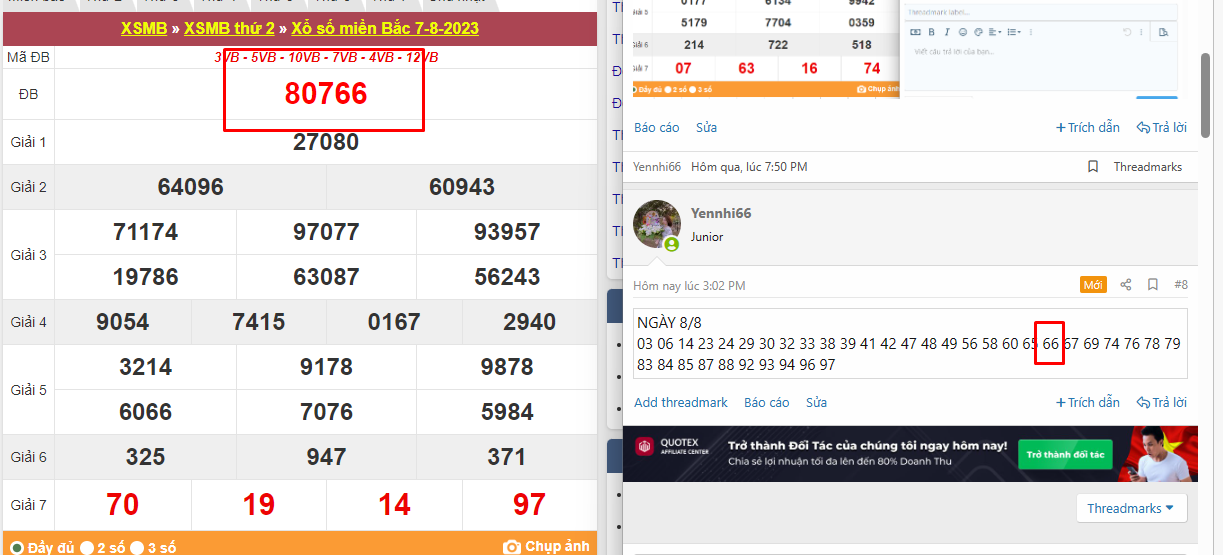The image size is (1223, 555).
Task: Click the NGÀY 8/8 text in post #8
Action: 669,323
